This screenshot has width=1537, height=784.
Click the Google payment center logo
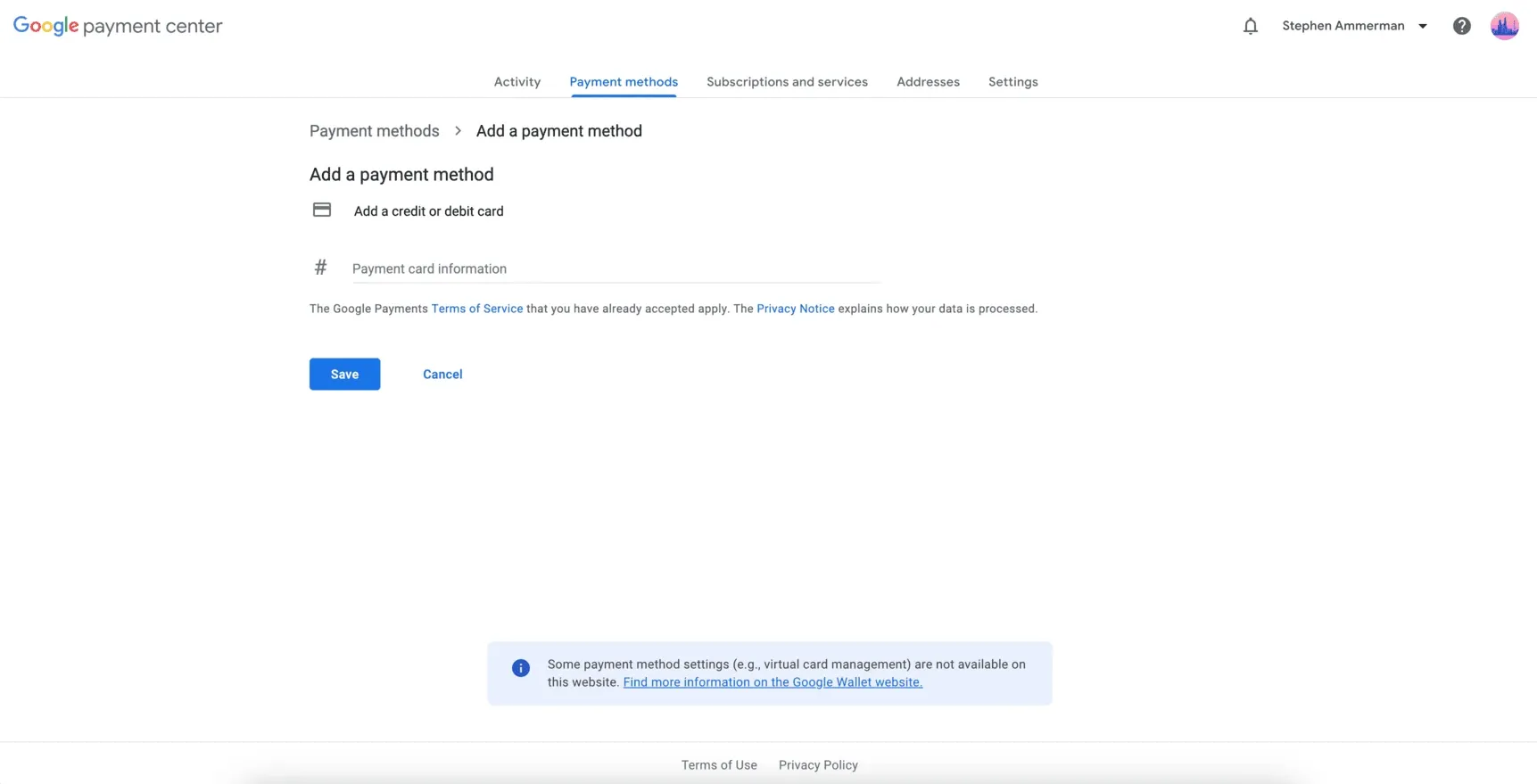(x=118, y=26)
